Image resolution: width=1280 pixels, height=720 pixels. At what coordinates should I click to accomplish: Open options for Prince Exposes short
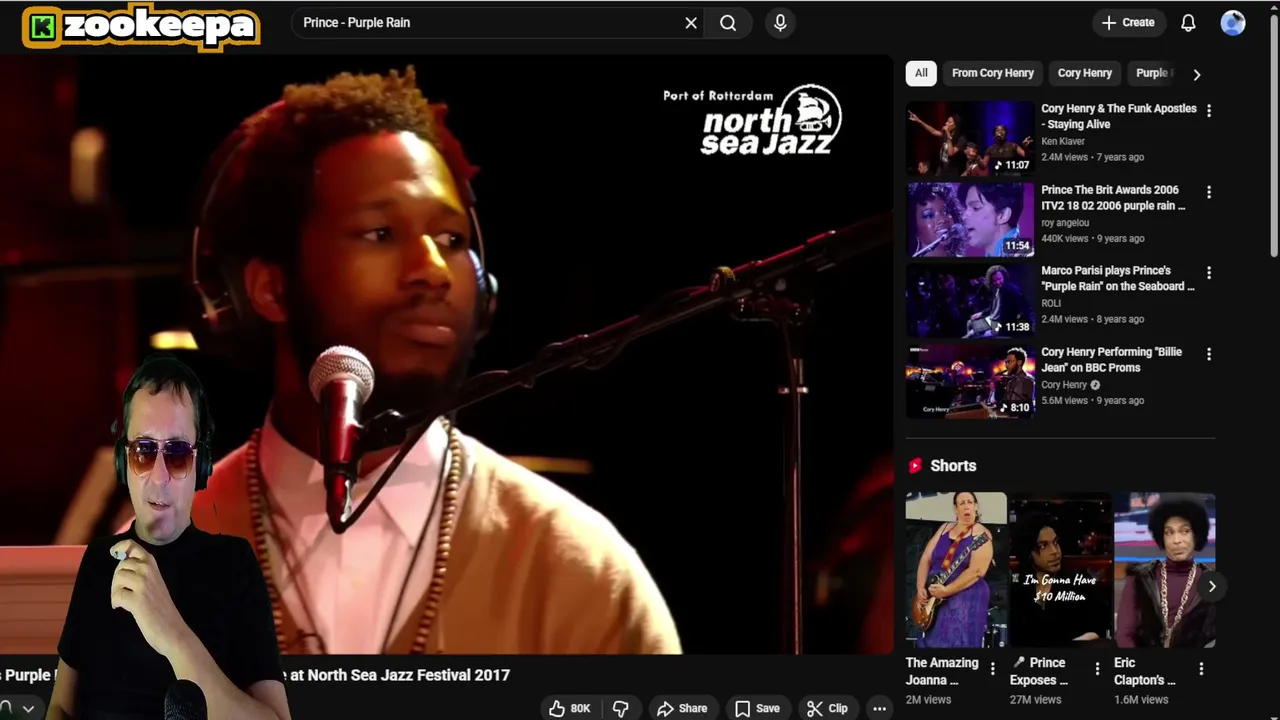click(1097, 669)
